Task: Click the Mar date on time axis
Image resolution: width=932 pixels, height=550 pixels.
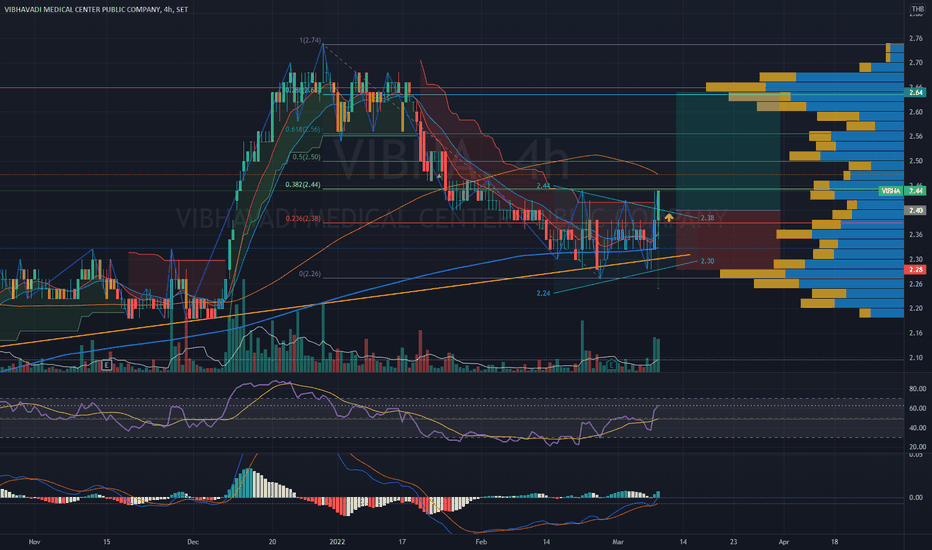Action: click(618, 542)
